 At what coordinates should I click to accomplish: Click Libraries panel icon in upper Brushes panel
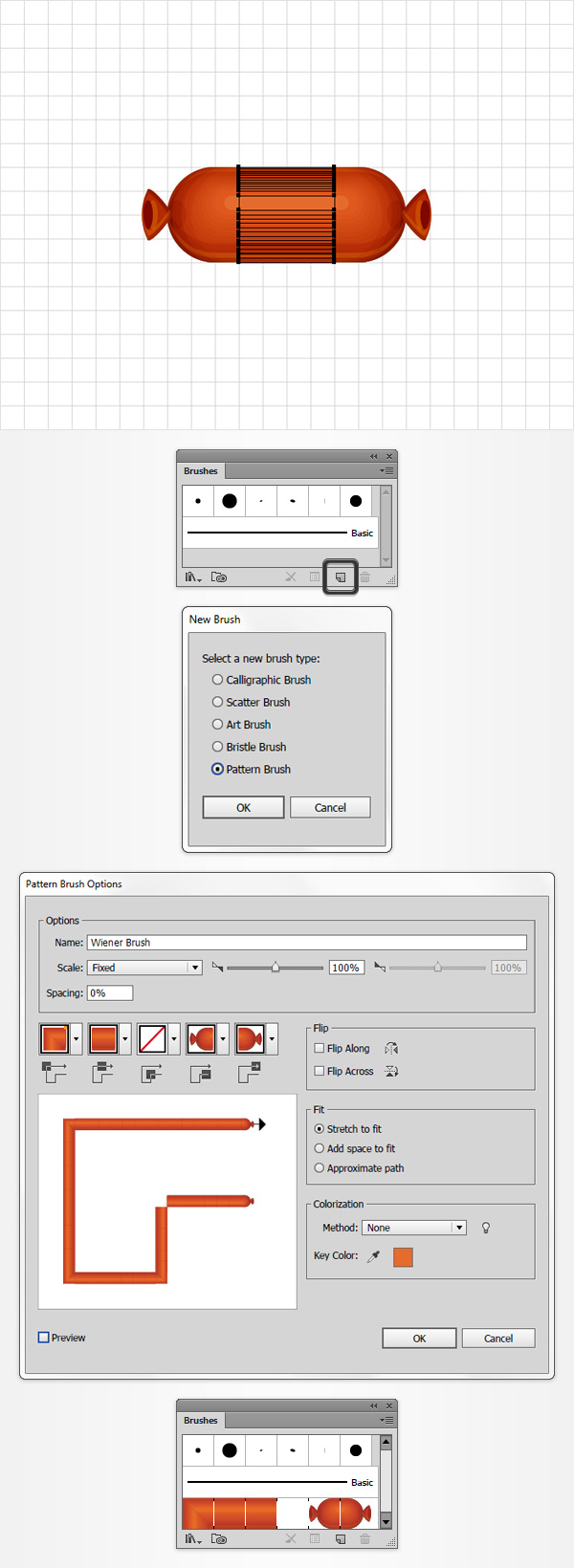point(219,577)
